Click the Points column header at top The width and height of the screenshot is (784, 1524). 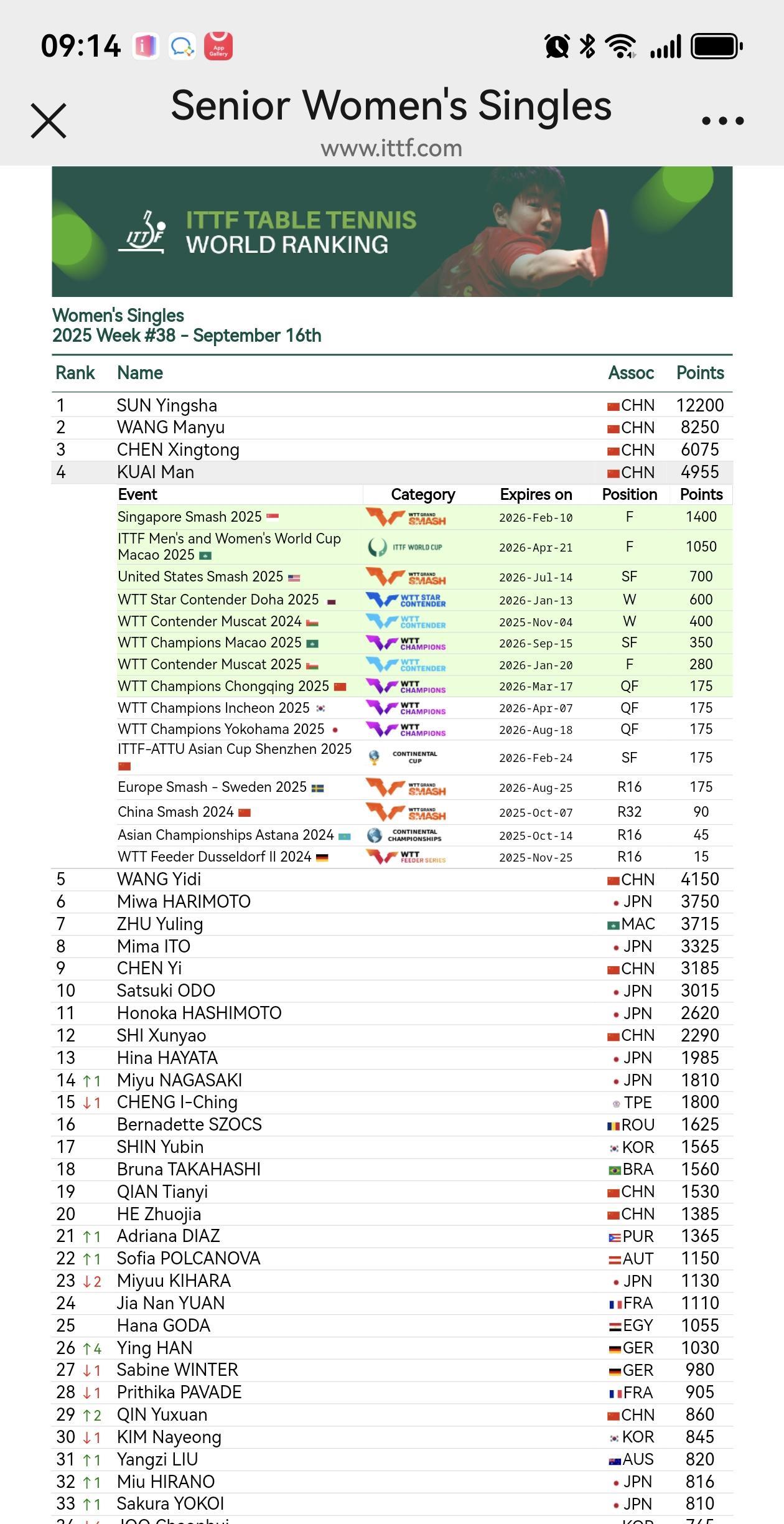(700, 373)
